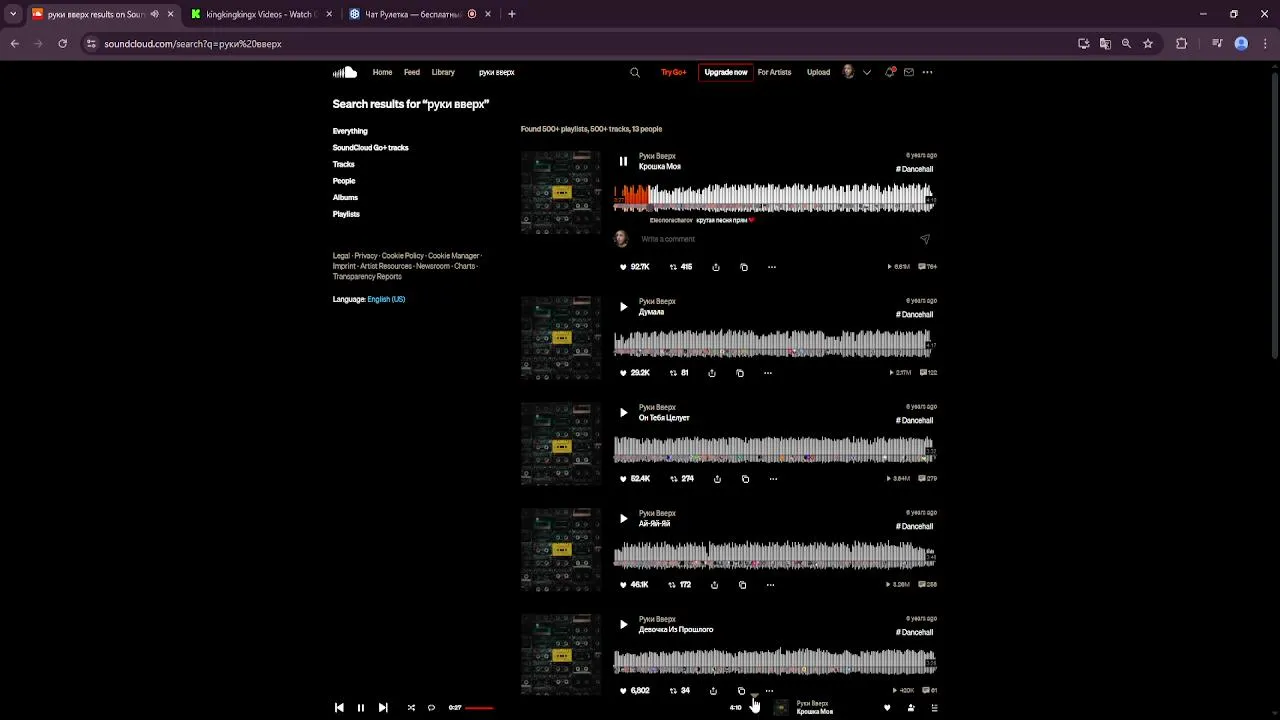
Task: Open the Cookie Policy footer link
Action: tap(403, 256)
